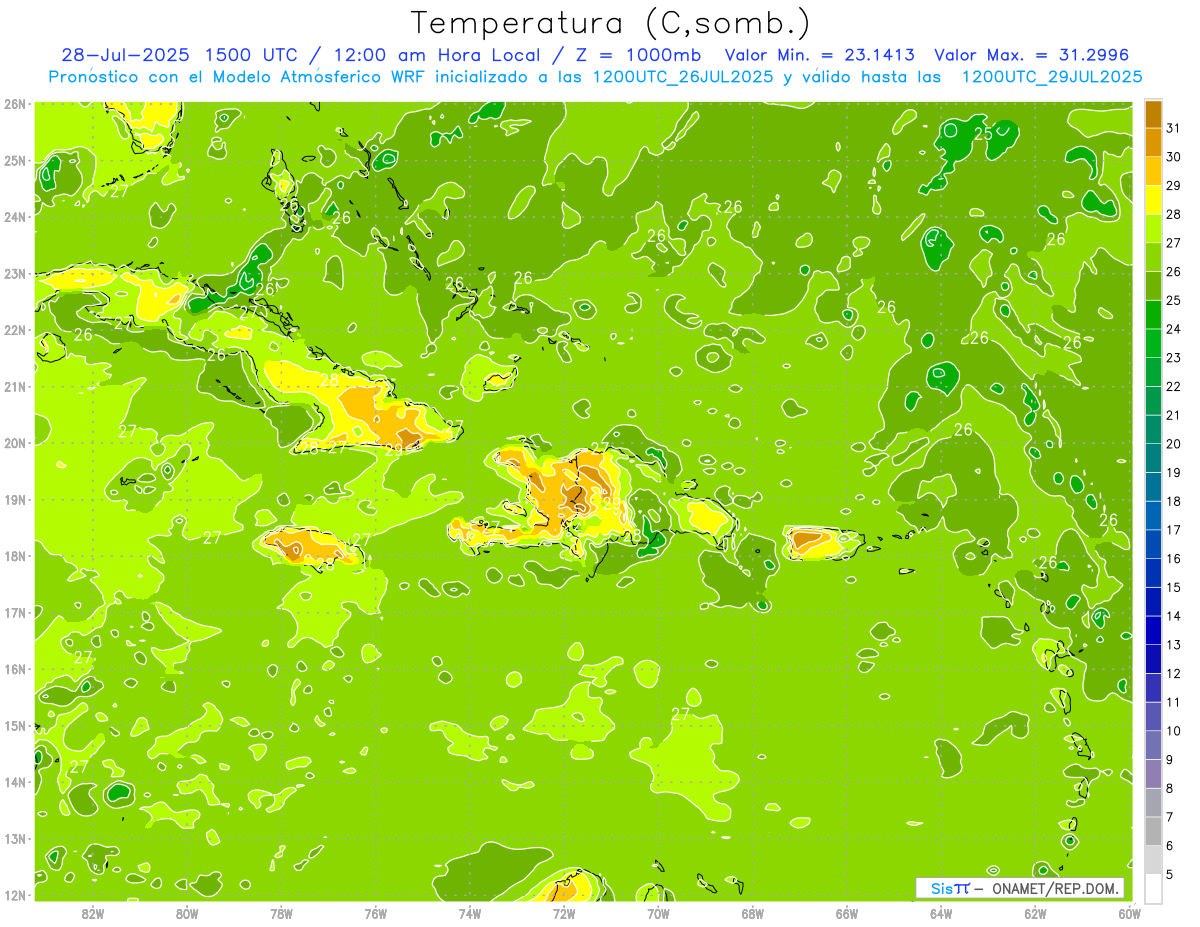Click longitude axis label "66W"

point(847,913)
